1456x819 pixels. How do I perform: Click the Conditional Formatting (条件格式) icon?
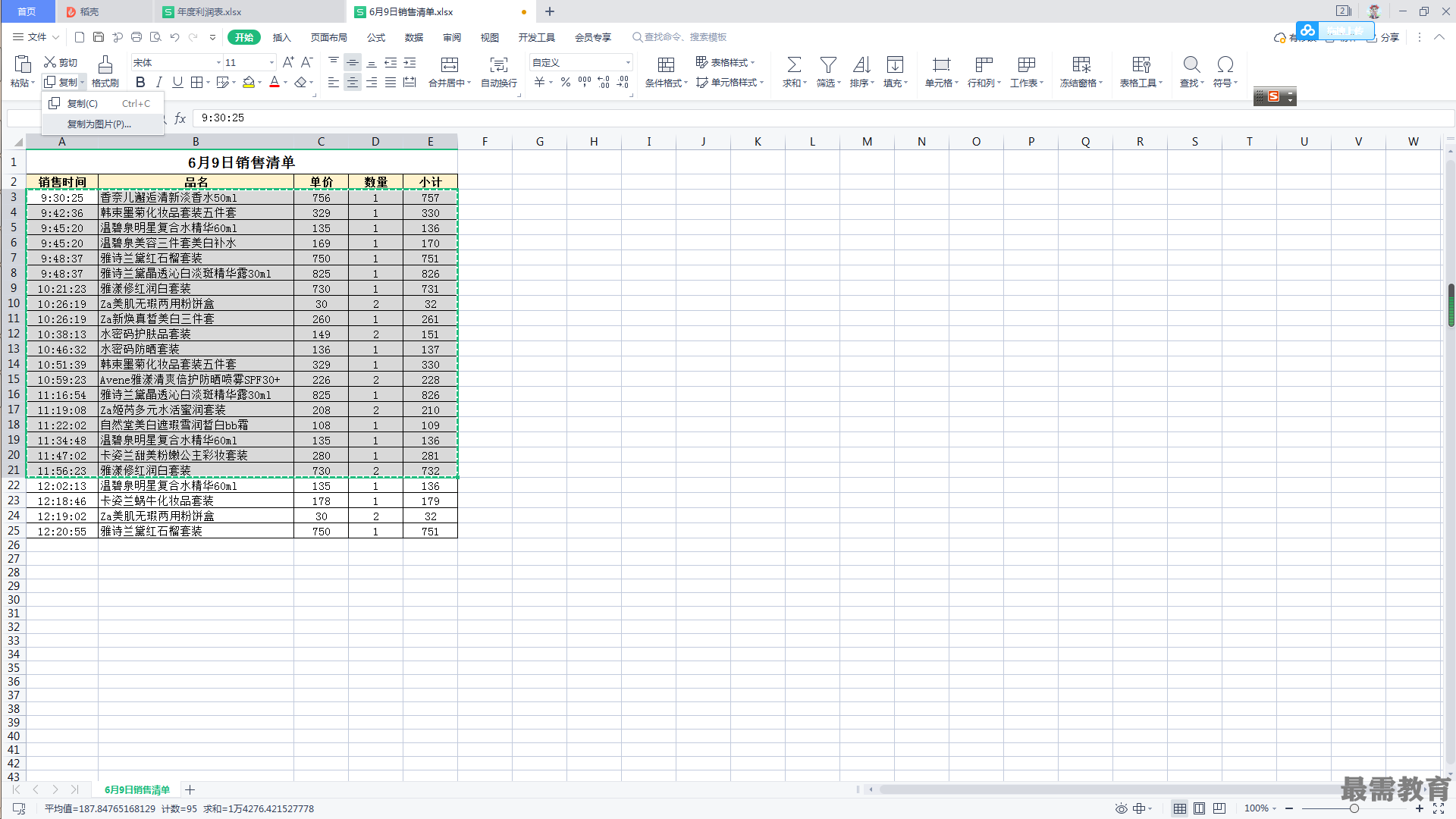pyautogui.click(x=666, y=64)
